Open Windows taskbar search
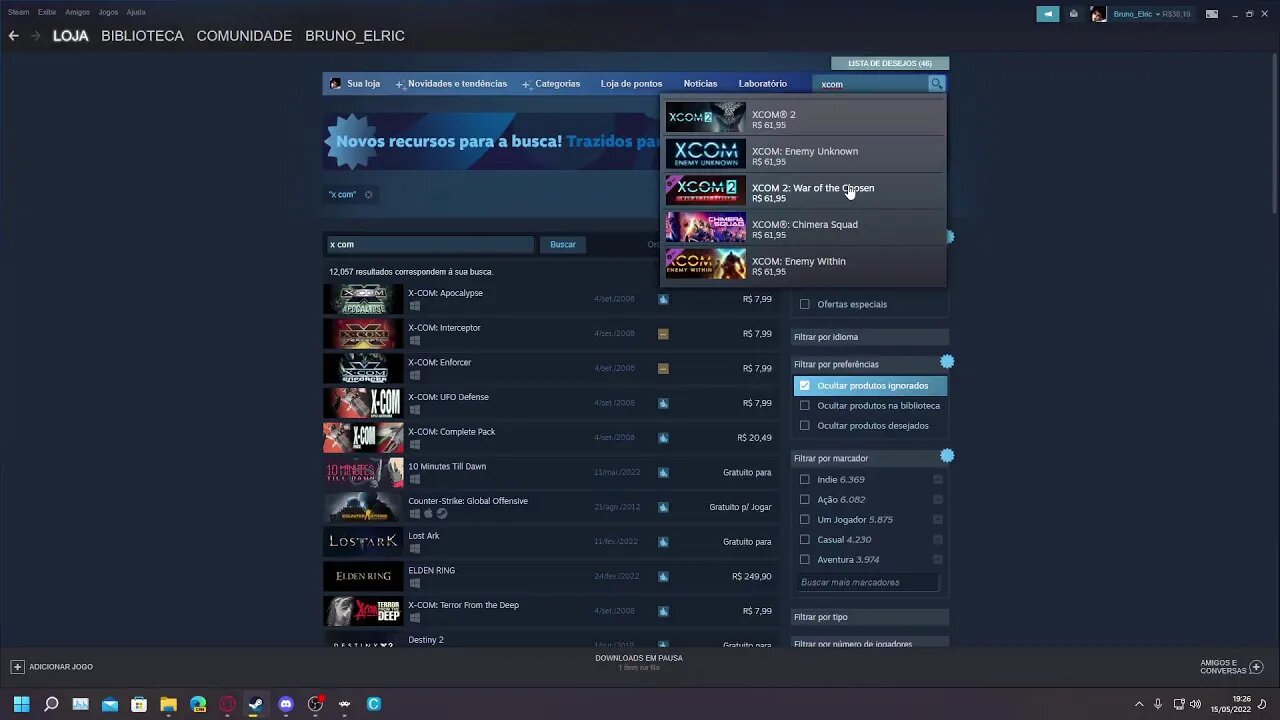The height and width of the screenshot is (720, 1280). (51, 704)
